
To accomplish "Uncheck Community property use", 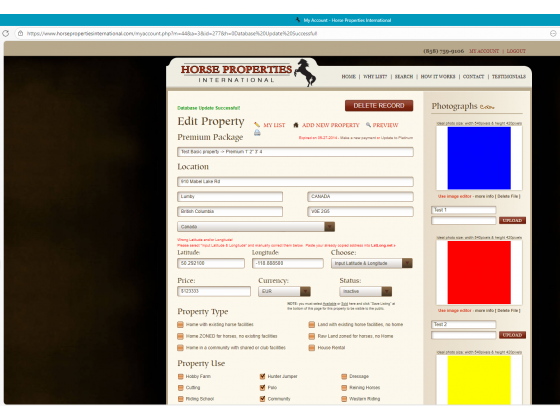I will point(262,399).
